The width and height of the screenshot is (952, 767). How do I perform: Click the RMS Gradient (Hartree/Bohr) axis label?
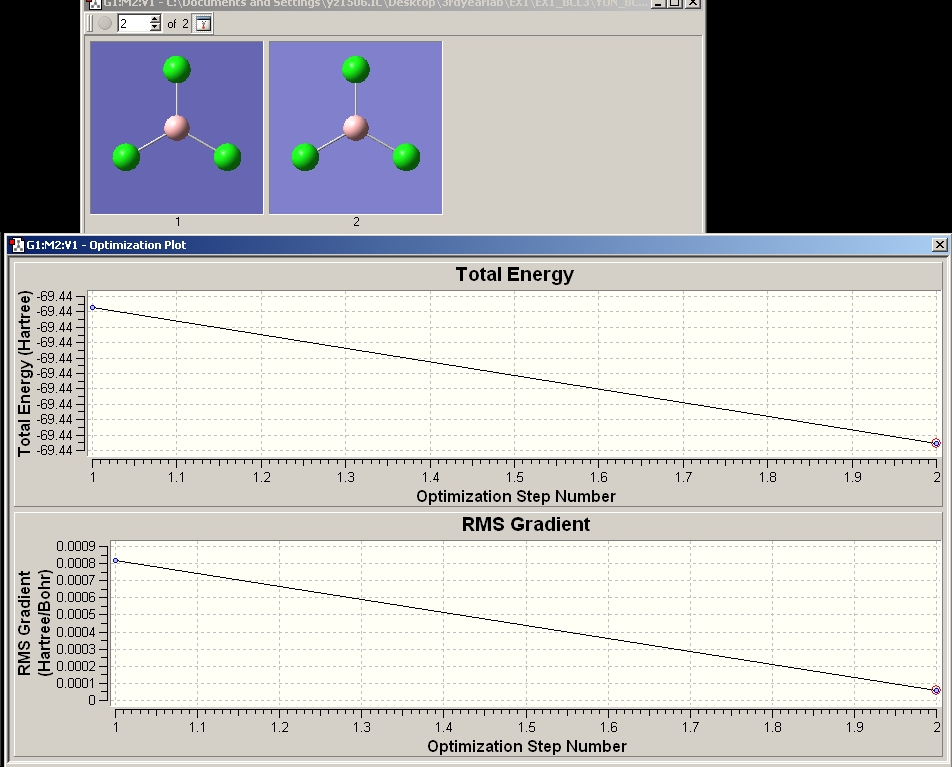[34, 622]
